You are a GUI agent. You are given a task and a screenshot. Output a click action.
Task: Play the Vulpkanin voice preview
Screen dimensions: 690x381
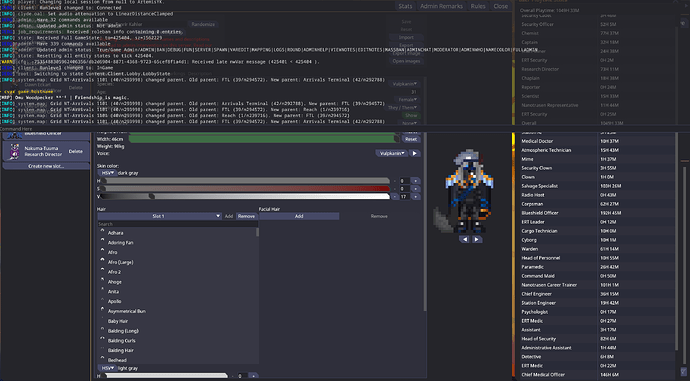415,153
